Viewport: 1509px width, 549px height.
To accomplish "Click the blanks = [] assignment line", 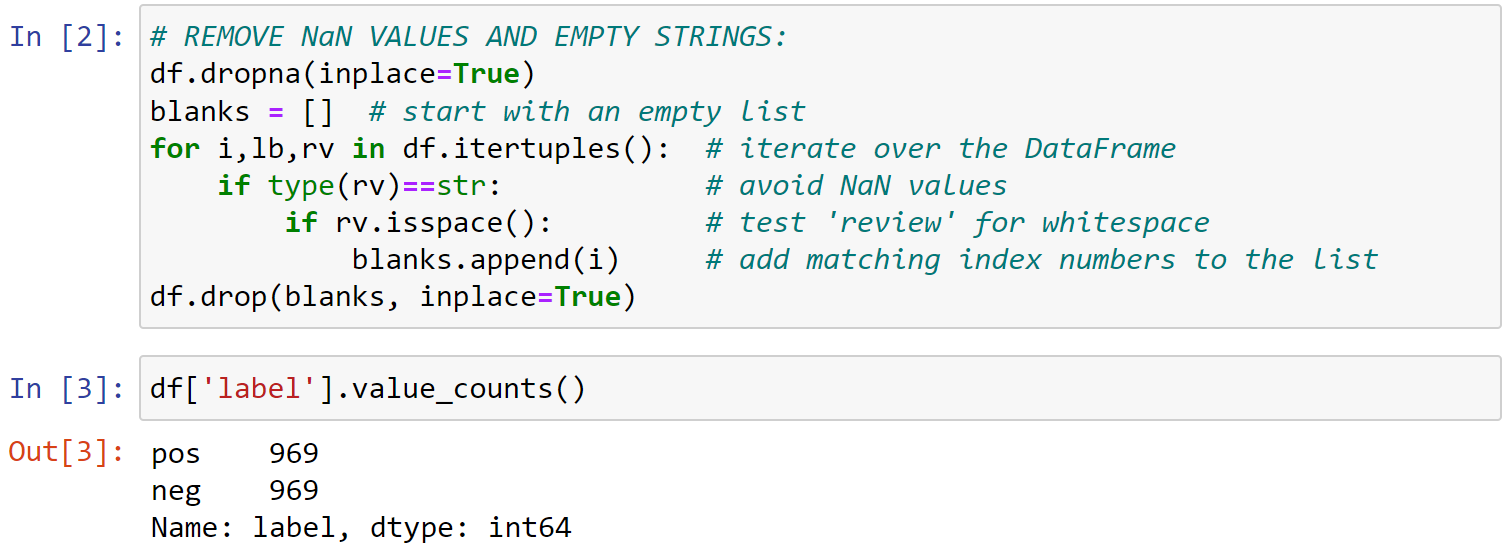I will pos(242,111).
